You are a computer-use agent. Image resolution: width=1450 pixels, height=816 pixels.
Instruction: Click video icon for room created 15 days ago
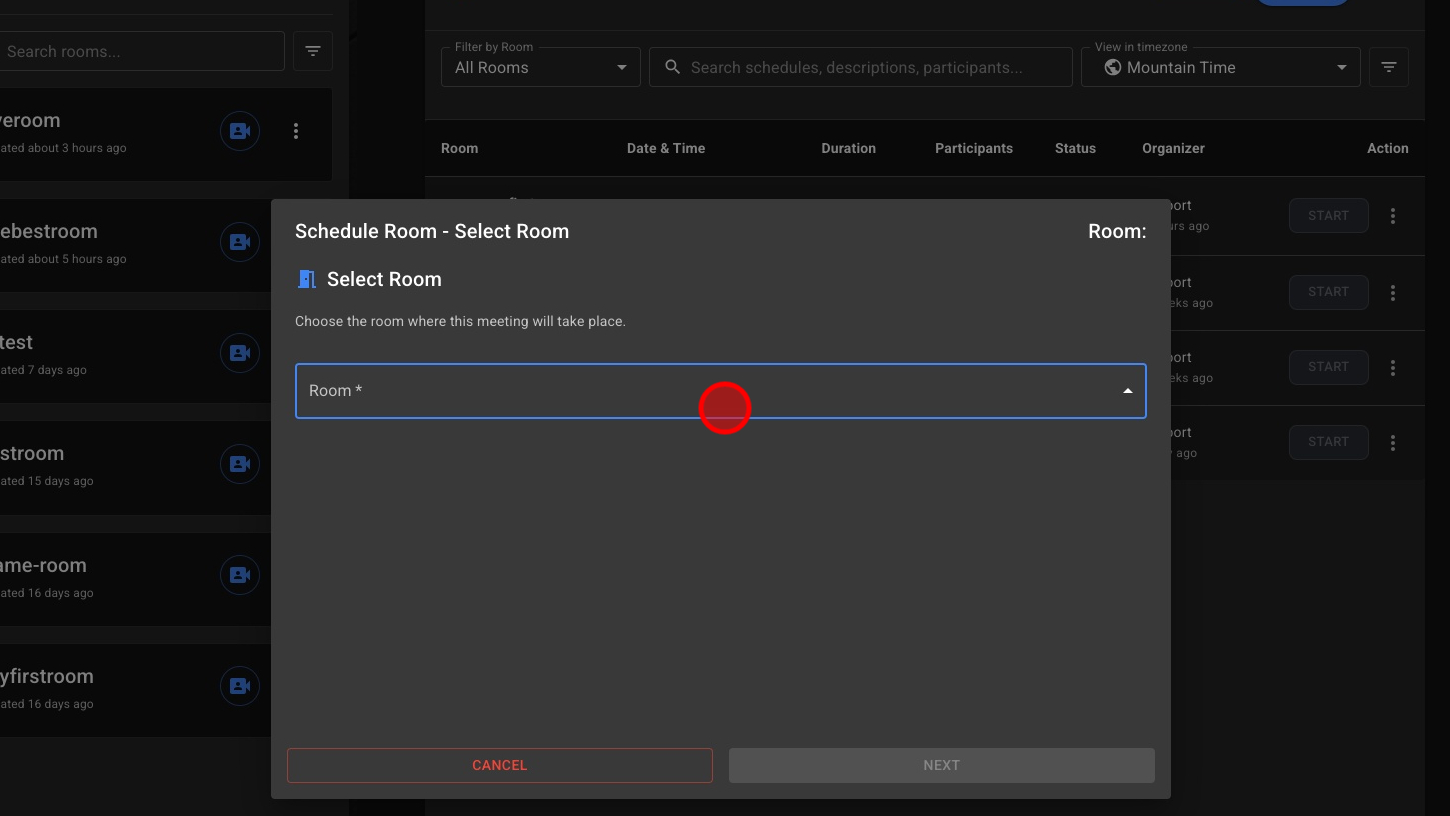click(x=240, y=464)
